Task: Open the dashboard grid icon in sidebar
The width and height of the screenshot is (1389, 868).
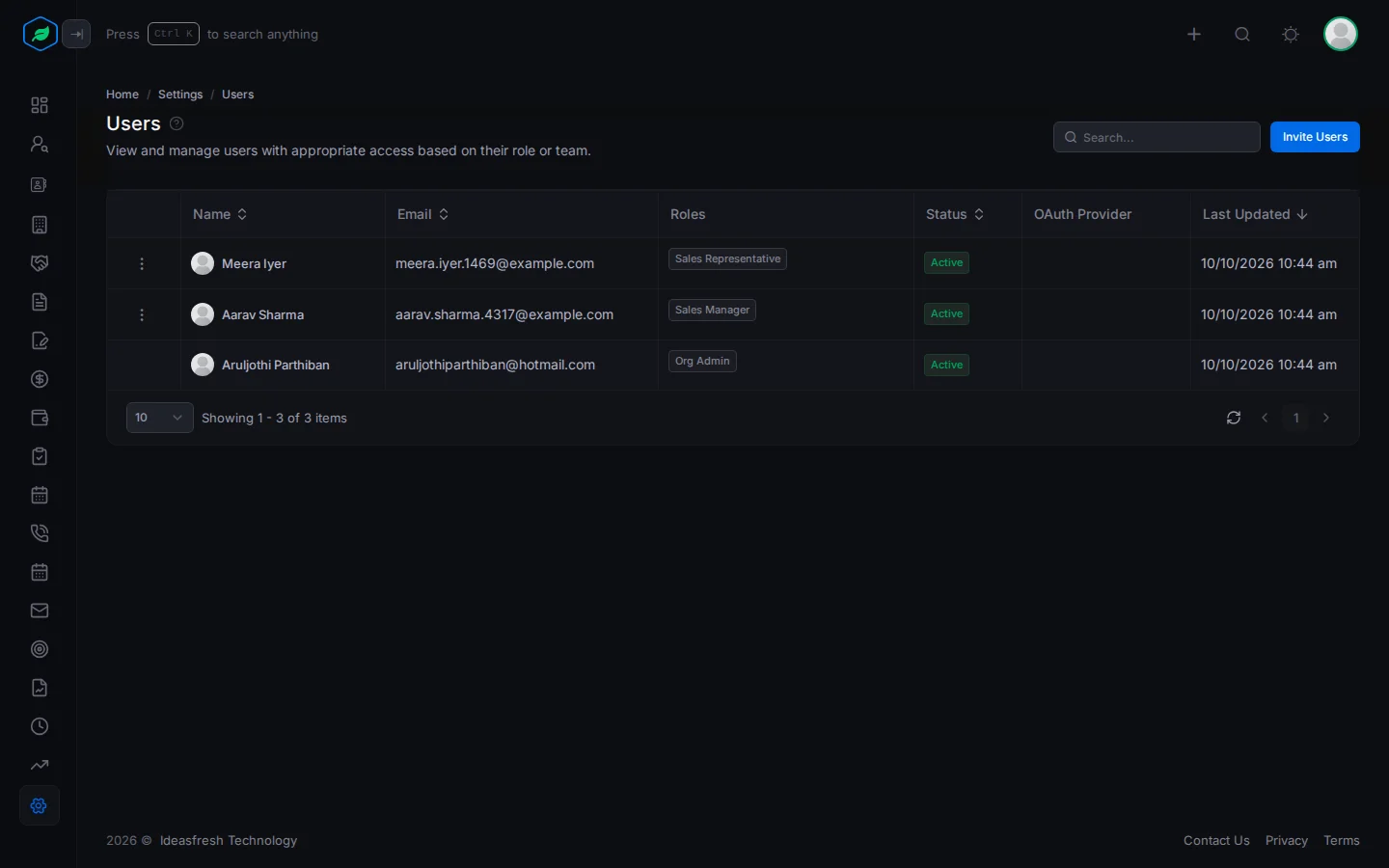Action: click(40, 105)
